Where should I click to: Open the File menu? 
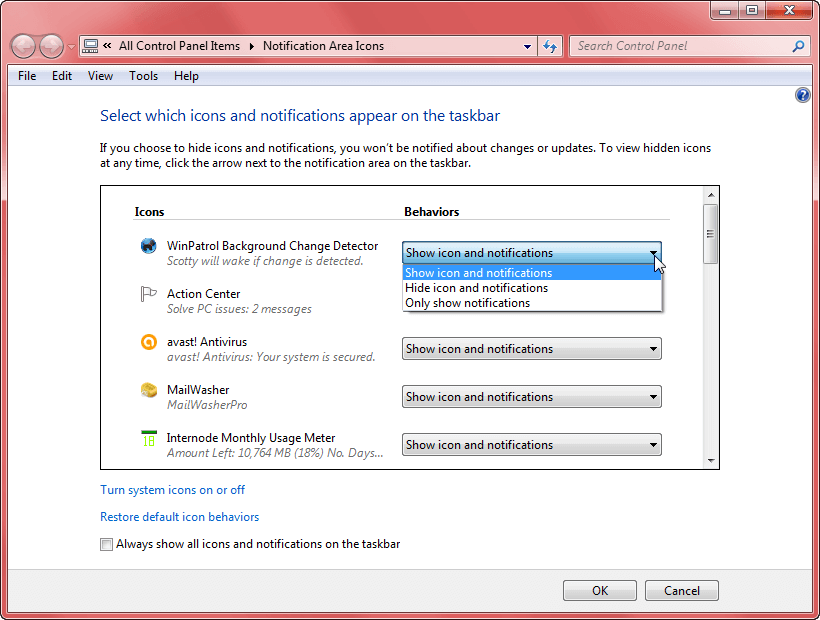27,76
